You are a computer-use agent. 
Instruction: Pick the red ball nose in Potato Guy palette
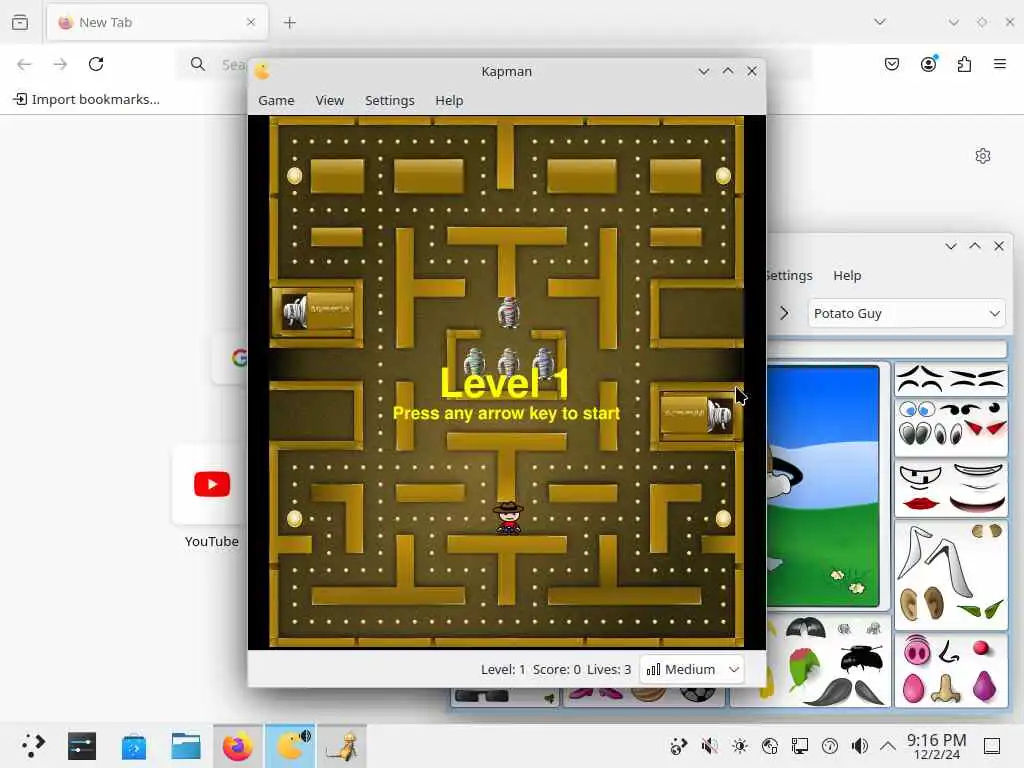tap(981, 648)
